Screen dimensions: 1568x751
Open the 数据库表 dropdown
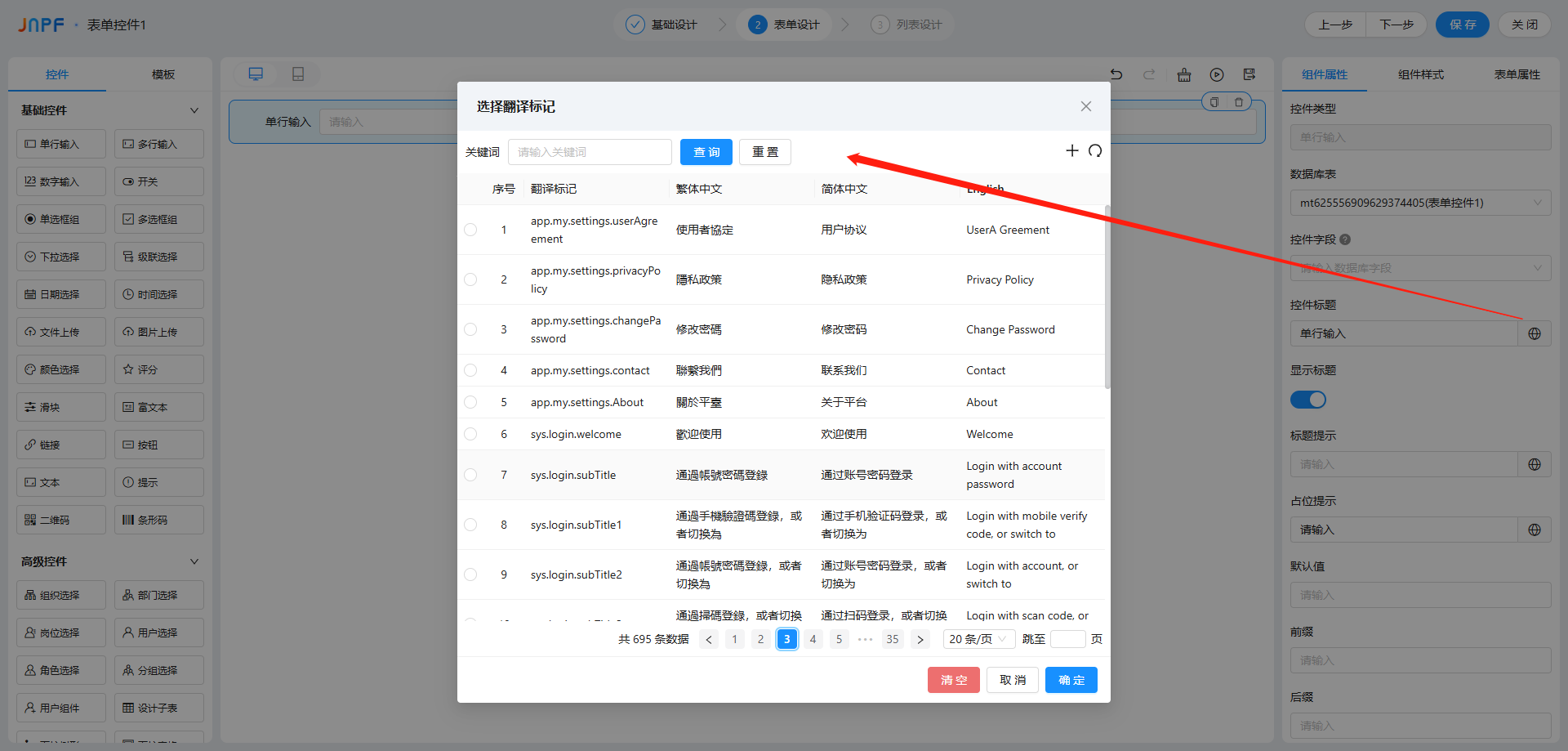1420,203
